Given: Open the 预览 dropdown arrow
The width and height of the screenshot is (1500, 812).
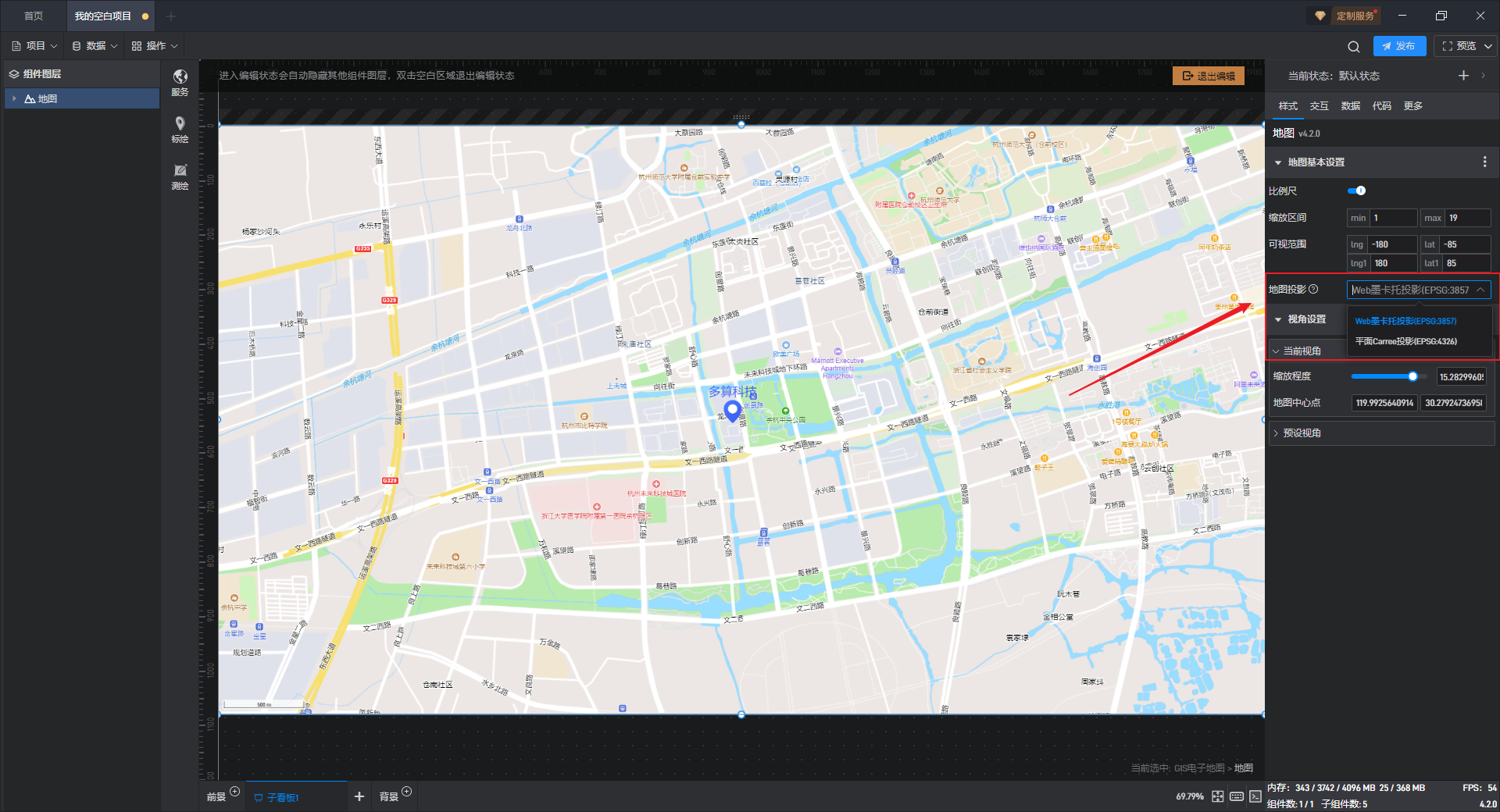Looking at the screenshot, I should tap(1488, 46).
